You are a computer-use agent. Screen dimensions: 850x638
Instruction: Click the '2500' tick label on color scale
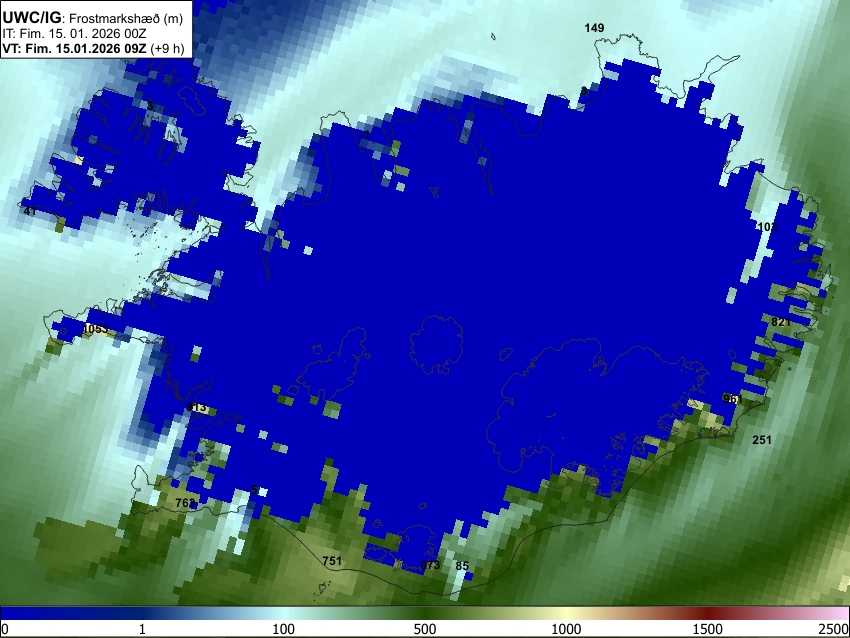(834, 629)
